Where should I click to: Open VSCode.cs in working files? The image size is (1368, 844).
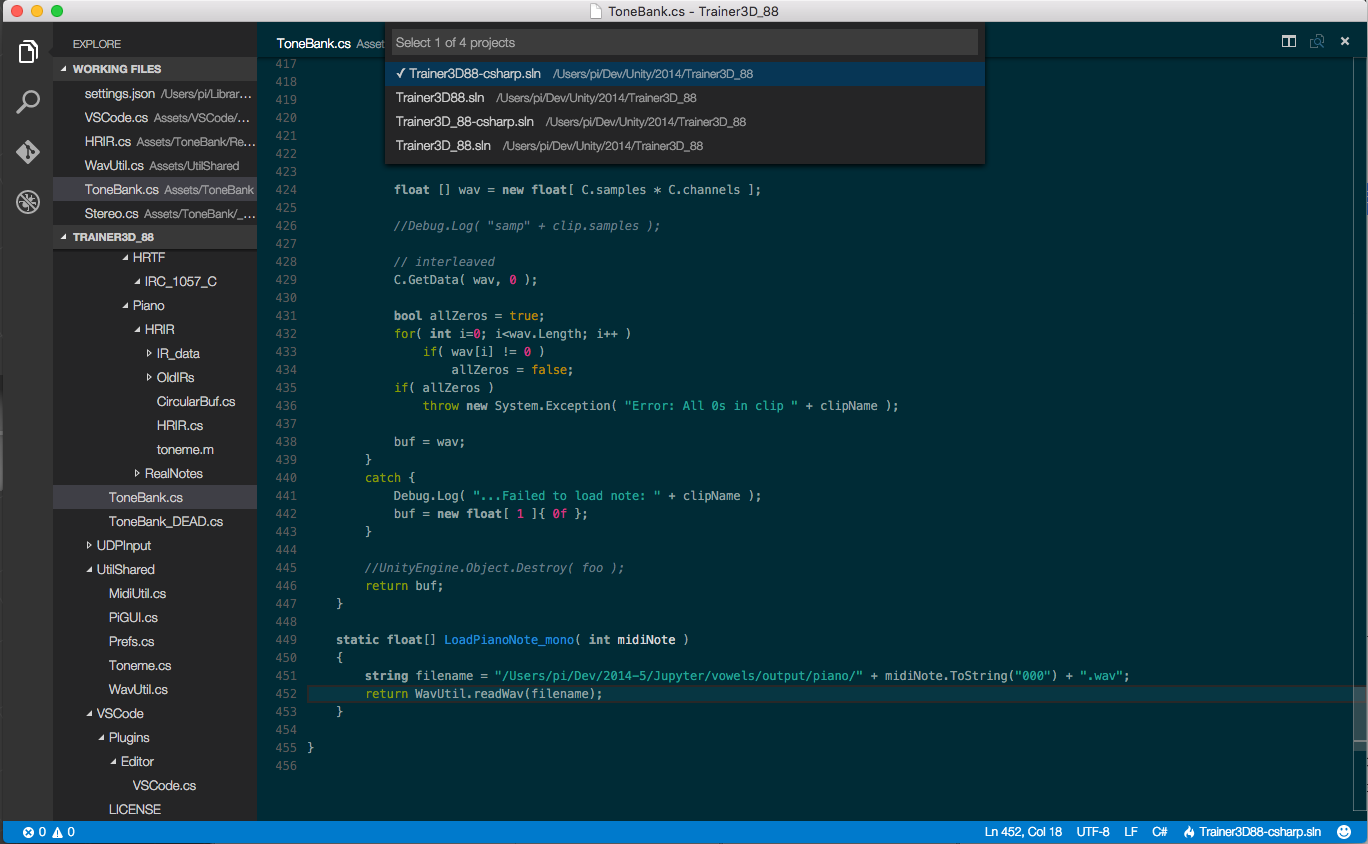(155, 118)
